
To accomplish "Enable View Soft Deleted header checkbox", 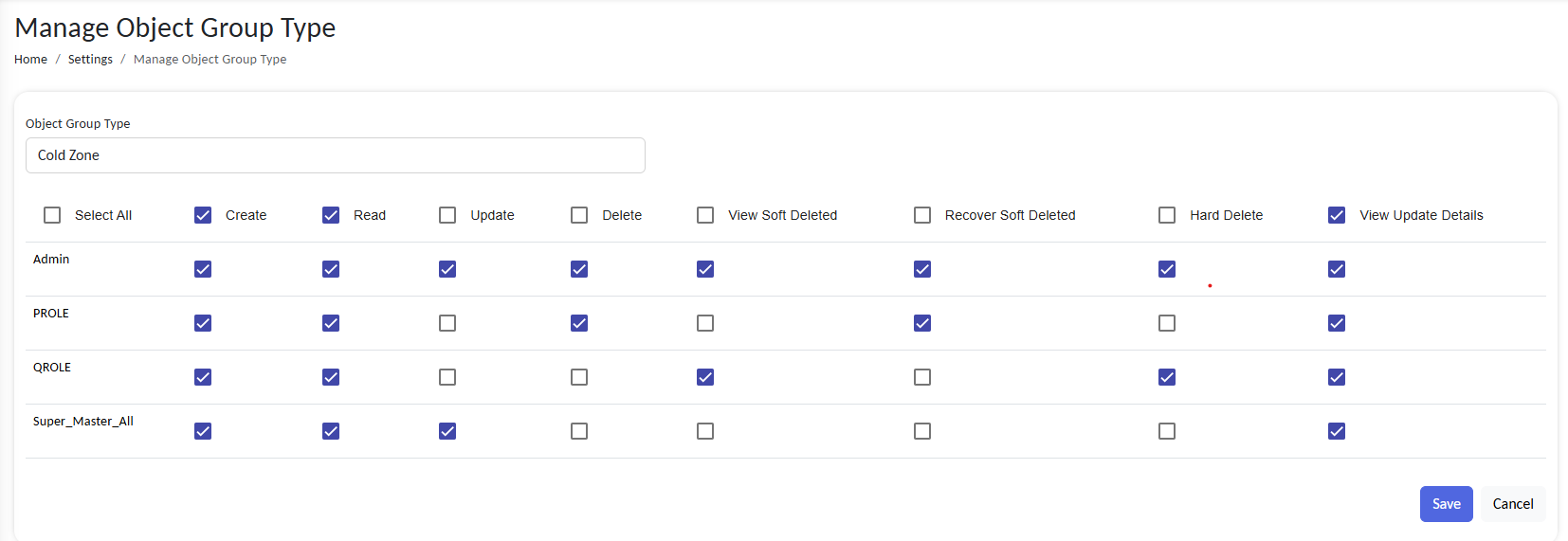I will click(x=705, y=215).
